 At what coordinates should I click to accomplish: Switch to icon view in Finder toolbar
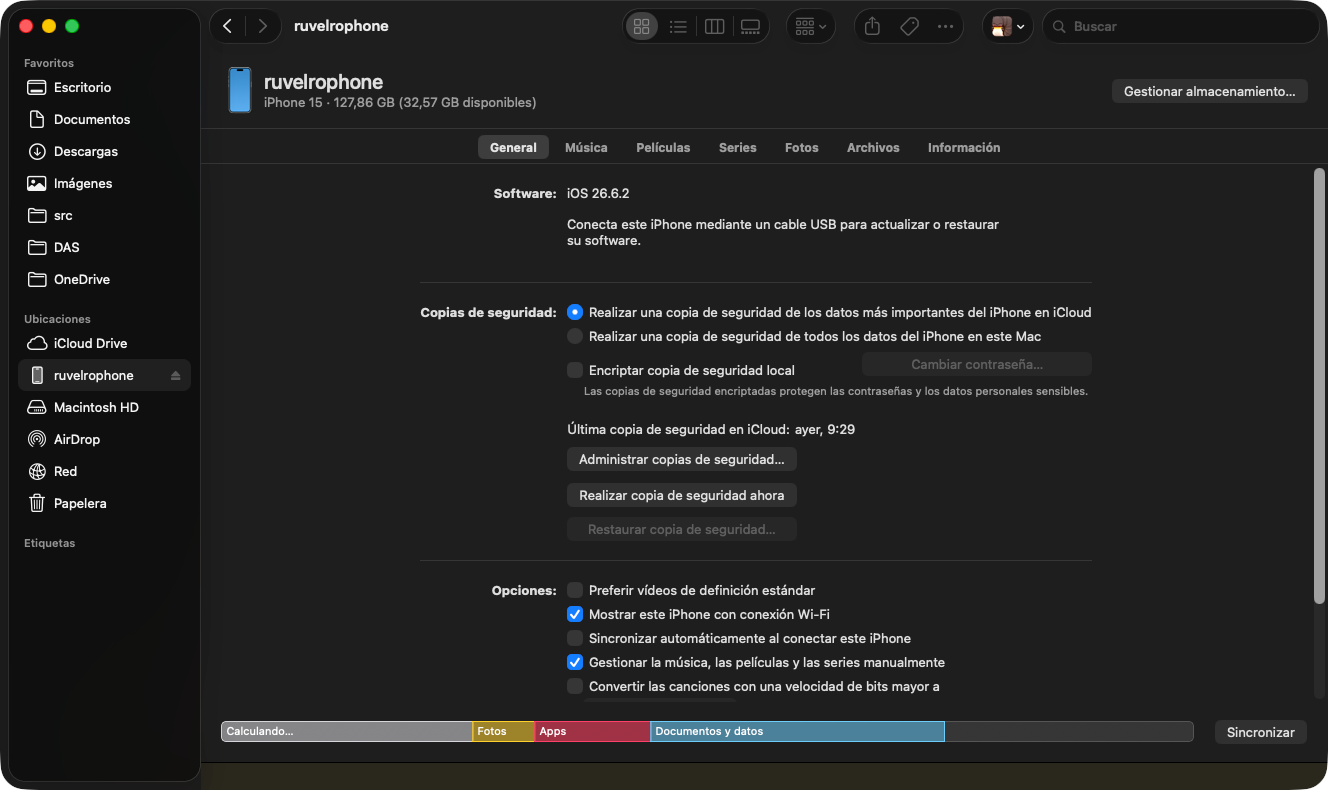642,27
